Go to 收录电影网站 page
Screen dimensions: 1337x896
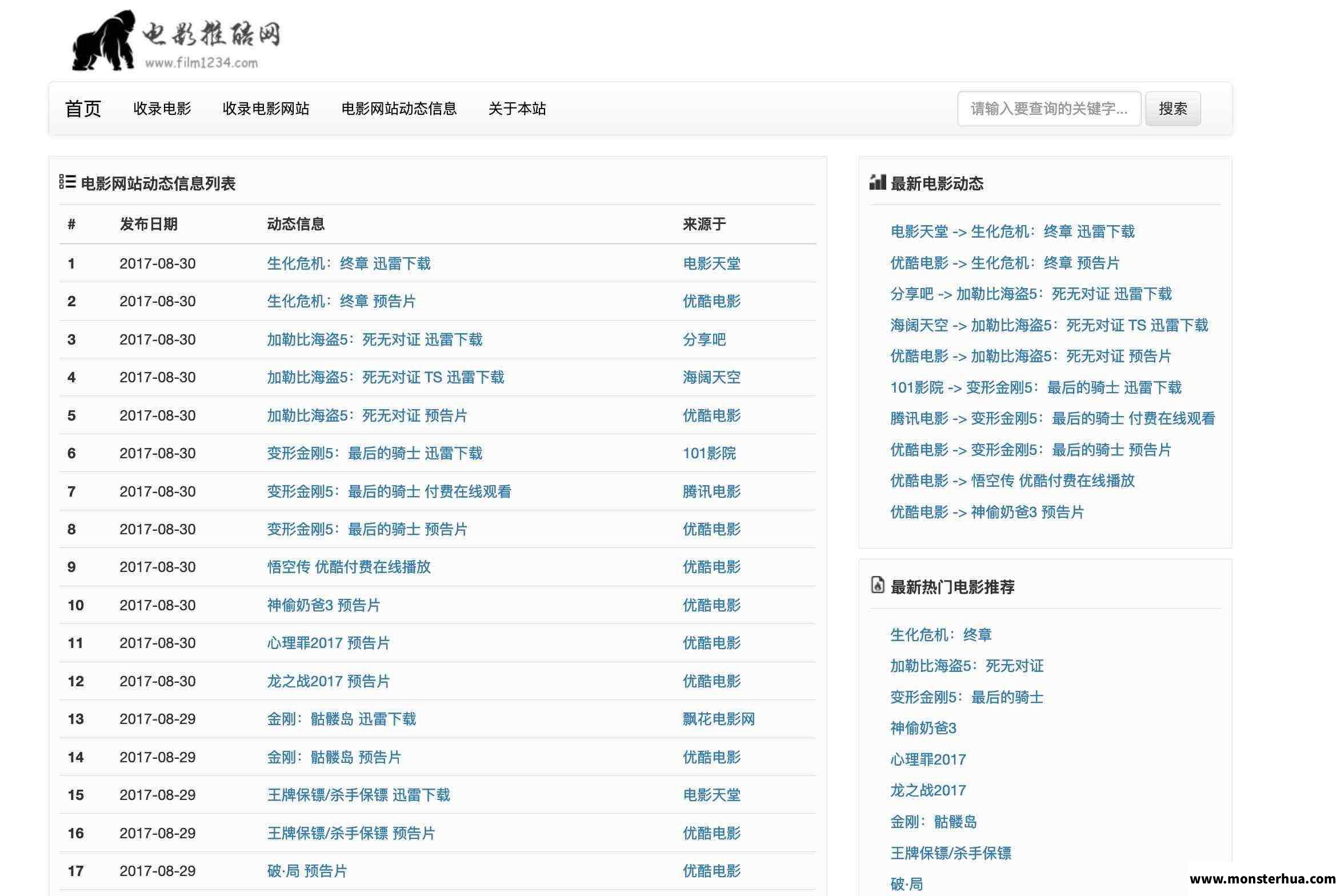tap(266, 109)
